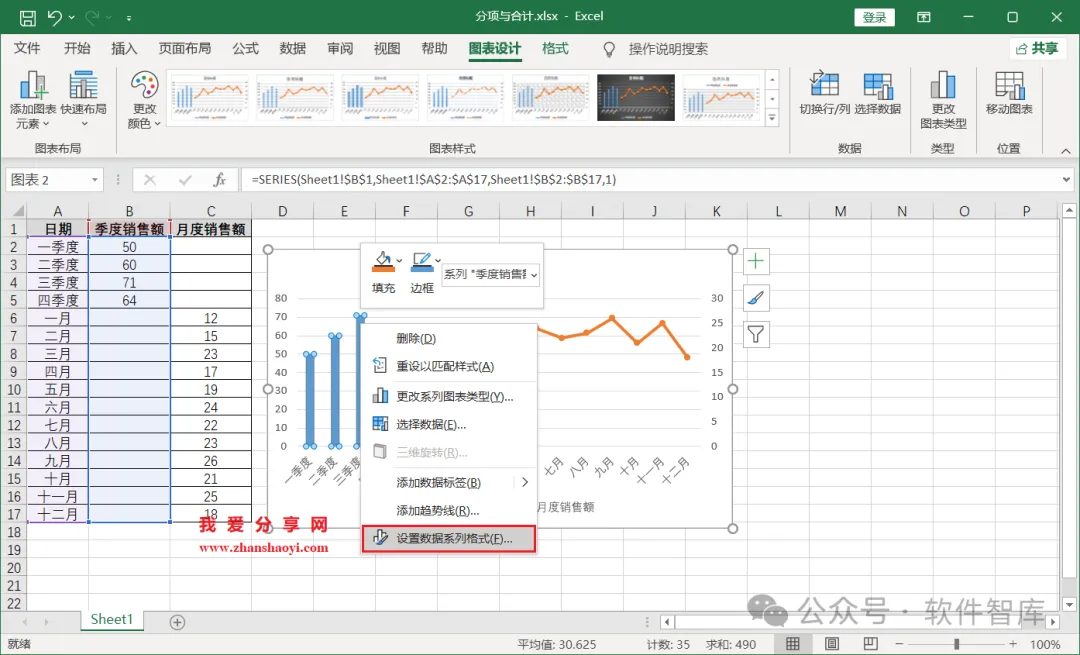Switch to the Formulas (公式) tab
Screen dimensions: 1080x655
tap(245, 48)
